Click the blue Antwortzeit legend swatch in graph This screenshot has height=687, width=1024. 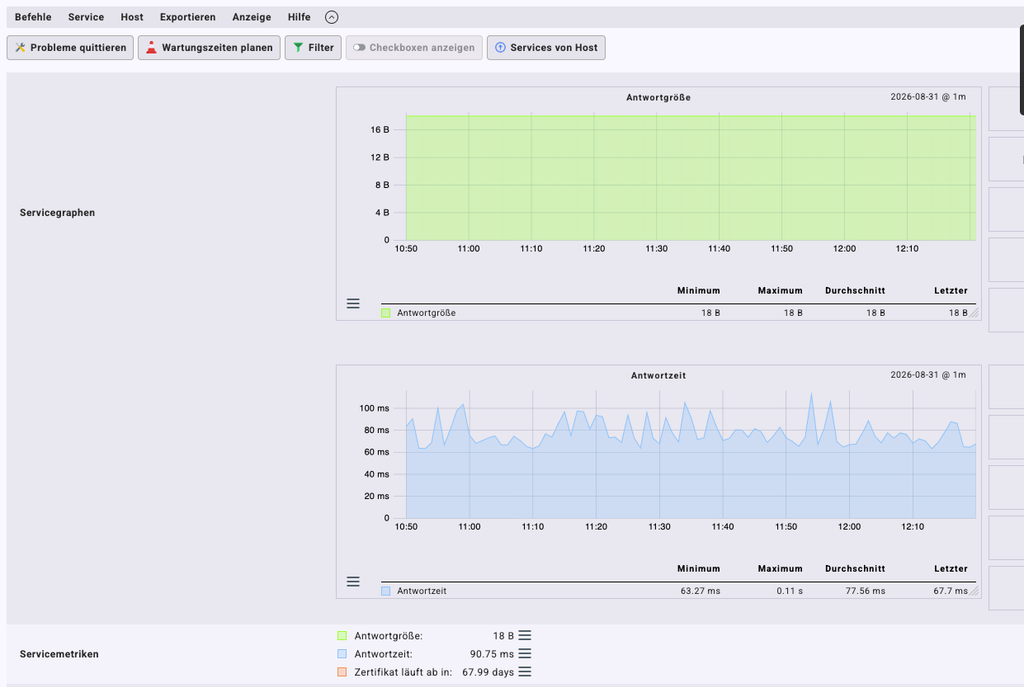[x=386, y=591]
